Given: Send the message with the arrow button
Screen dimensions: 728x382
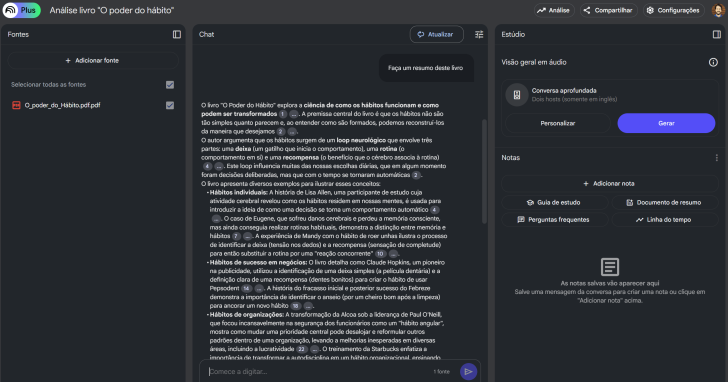Looking at the screenshot, I should (468, 372).
